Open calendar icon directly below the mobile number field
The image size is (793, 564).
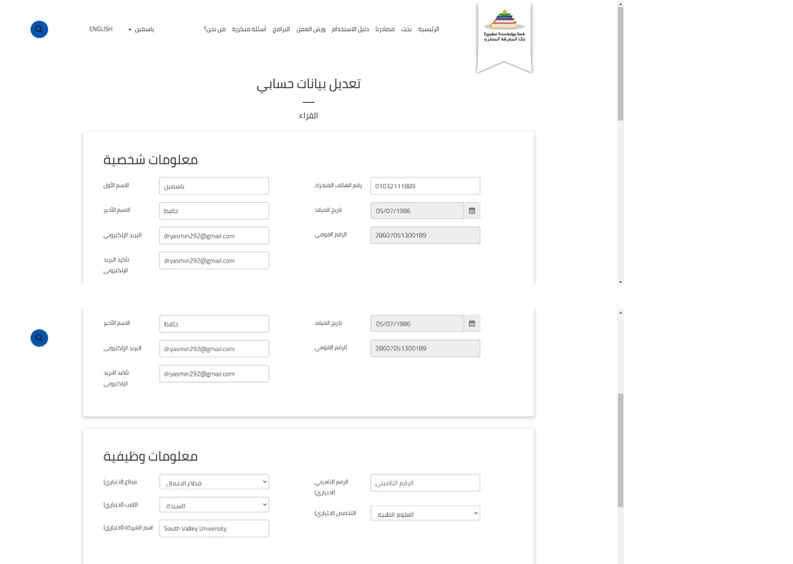click(x=472, y=211)
